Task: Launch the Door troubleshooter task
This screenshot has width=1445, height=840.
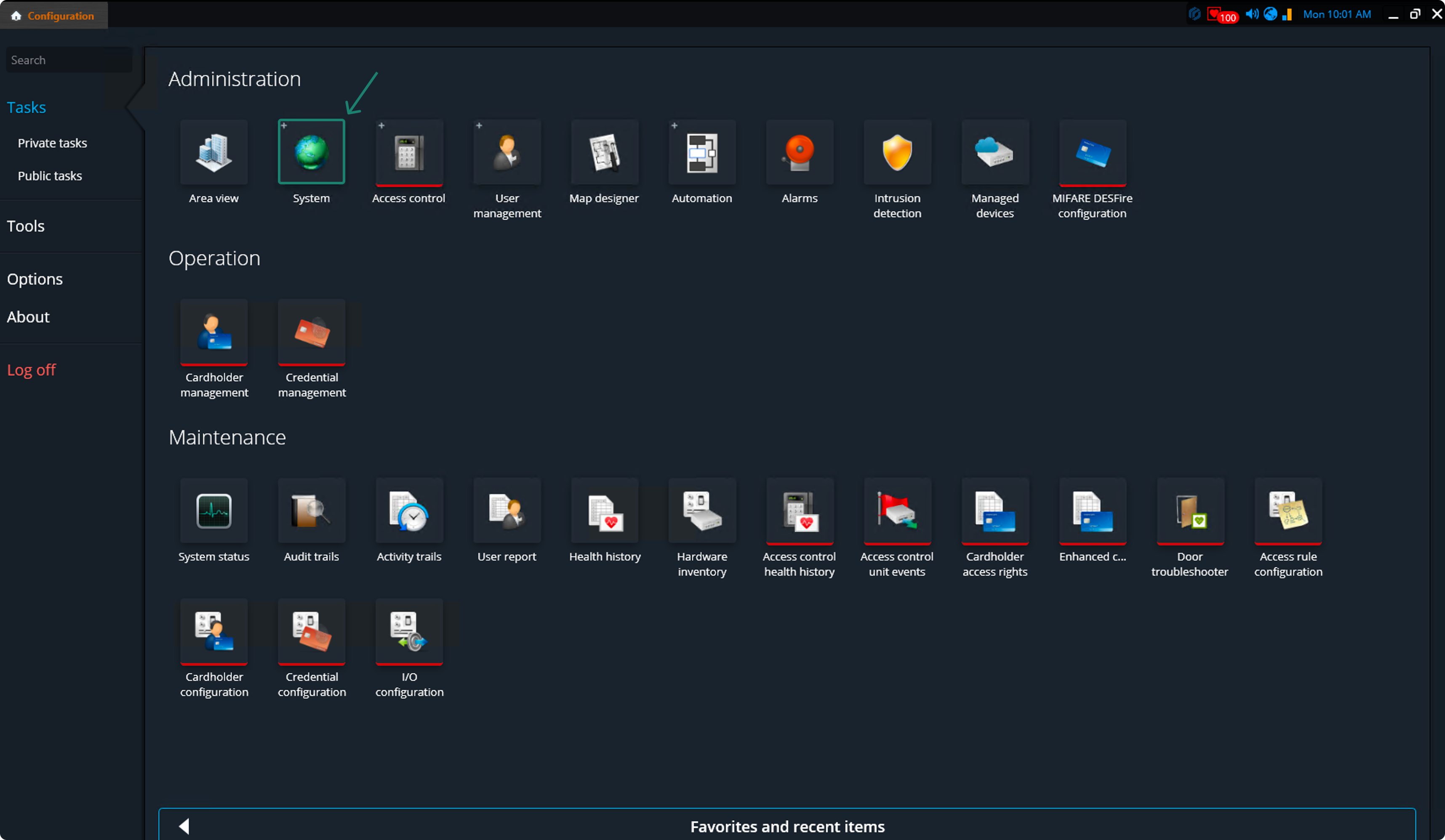Action: click(1190, 511)
